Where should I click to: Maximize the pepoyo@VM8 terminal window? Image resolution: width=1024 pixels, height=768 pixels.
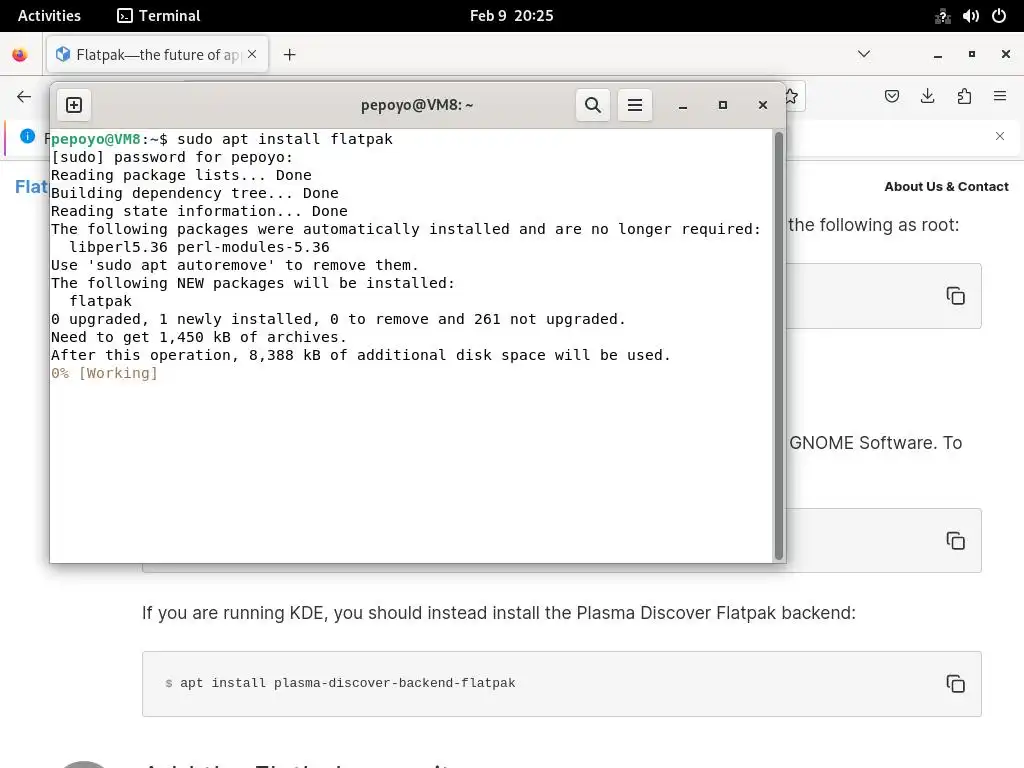722,105
